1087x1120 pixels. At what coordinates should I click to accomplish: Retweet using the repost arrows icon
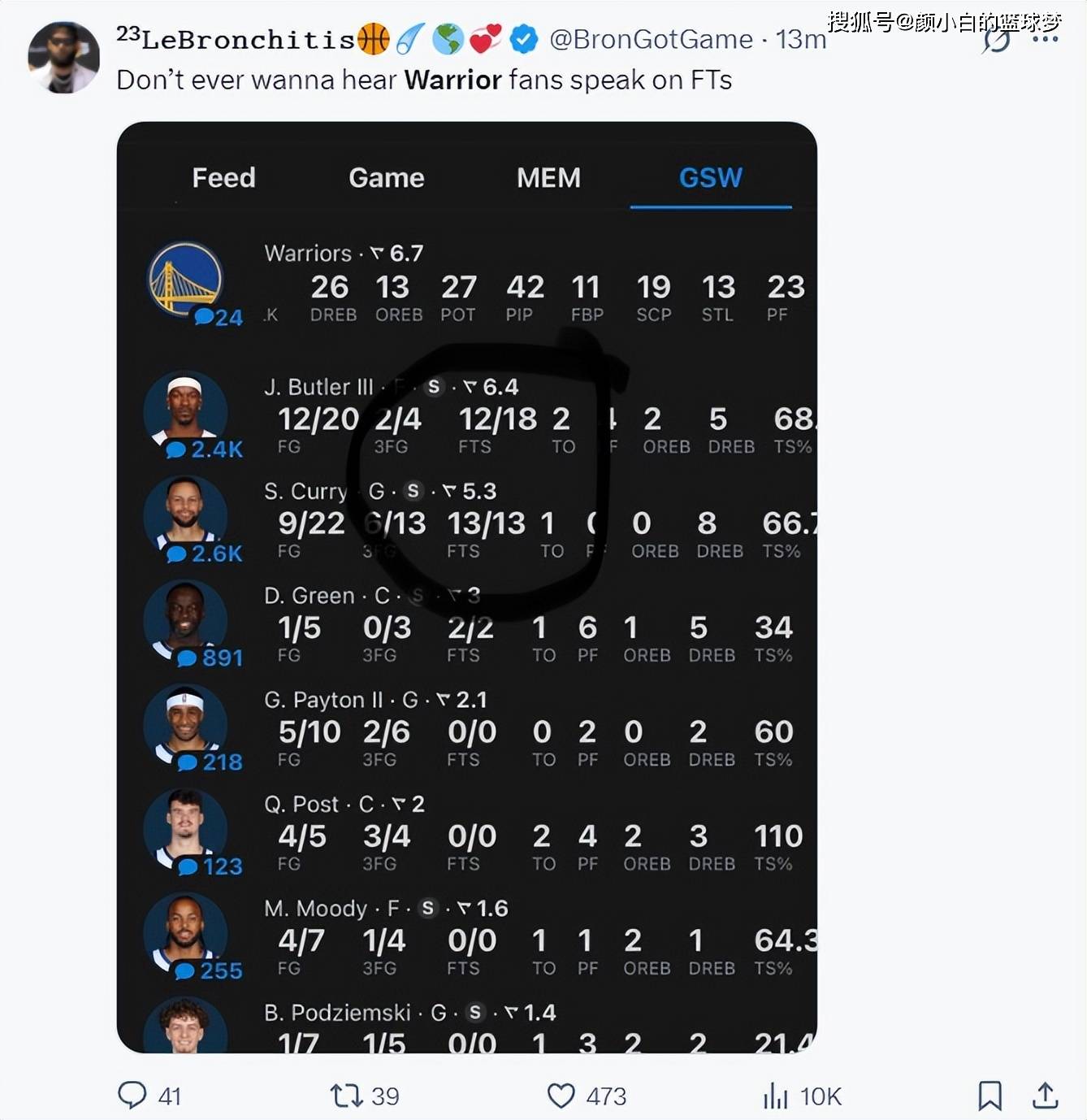coord(346,1096)
